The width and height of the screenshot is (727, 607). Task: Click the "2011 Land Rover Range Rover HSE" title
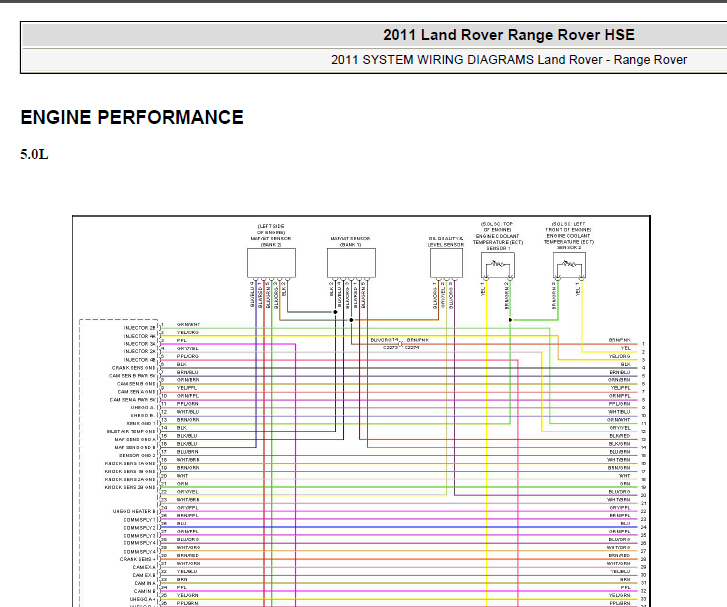tap(509, 35)
